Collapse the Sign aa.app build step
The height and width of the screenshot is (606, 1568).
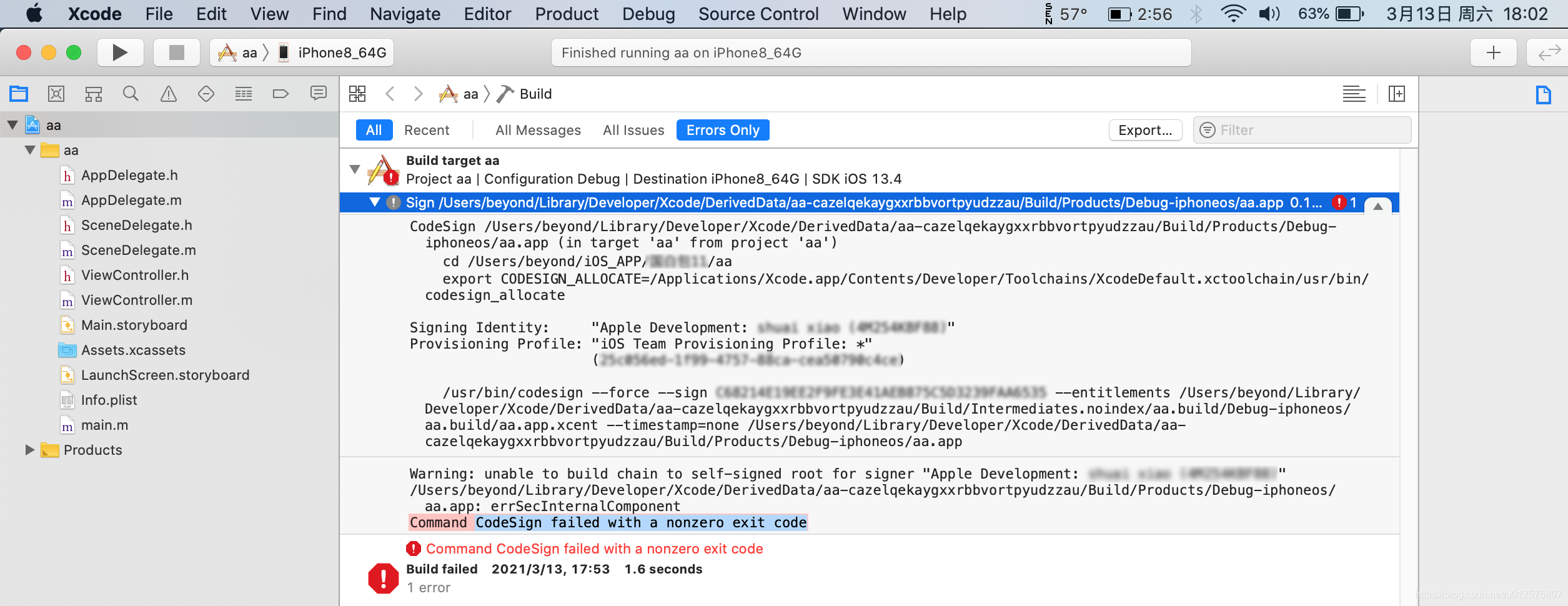[375, 202]
